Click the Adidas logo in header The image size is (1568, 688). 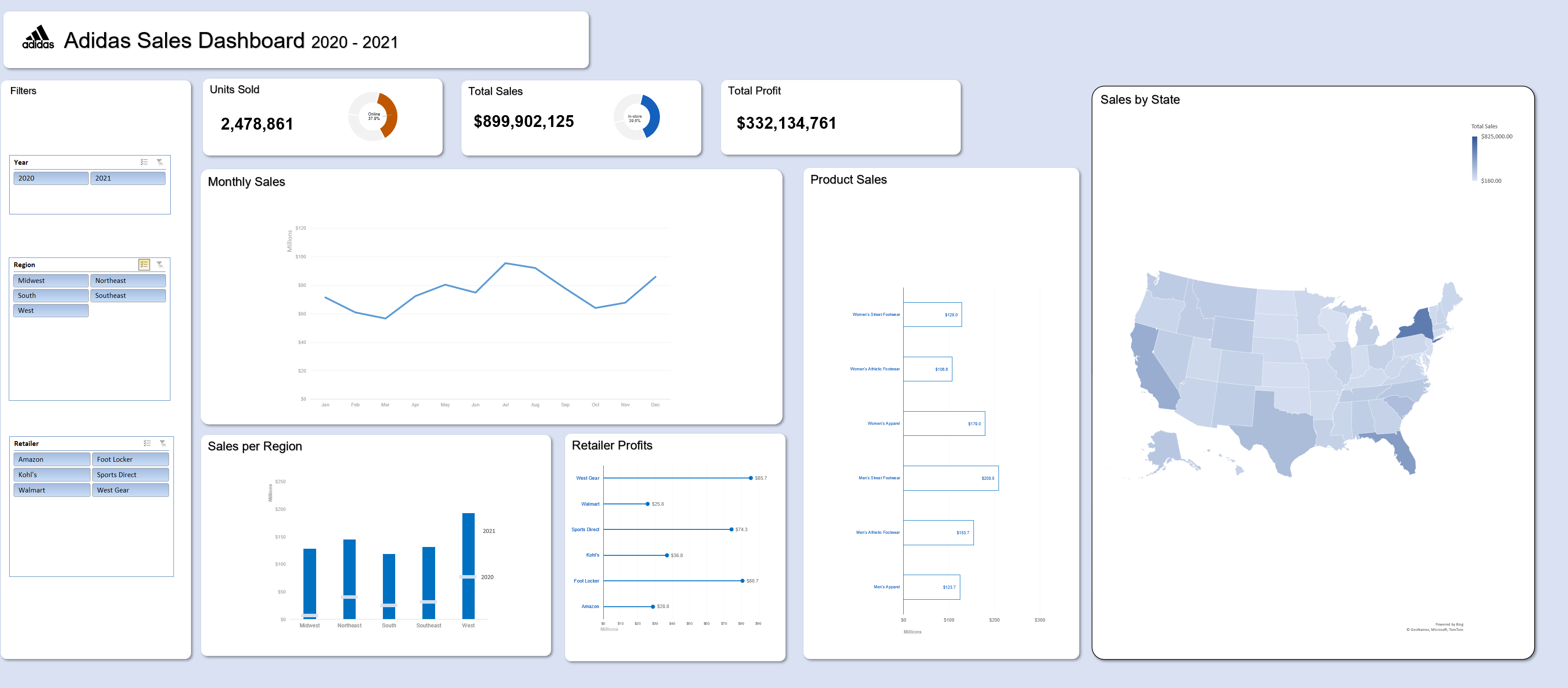tap(38, 37)
